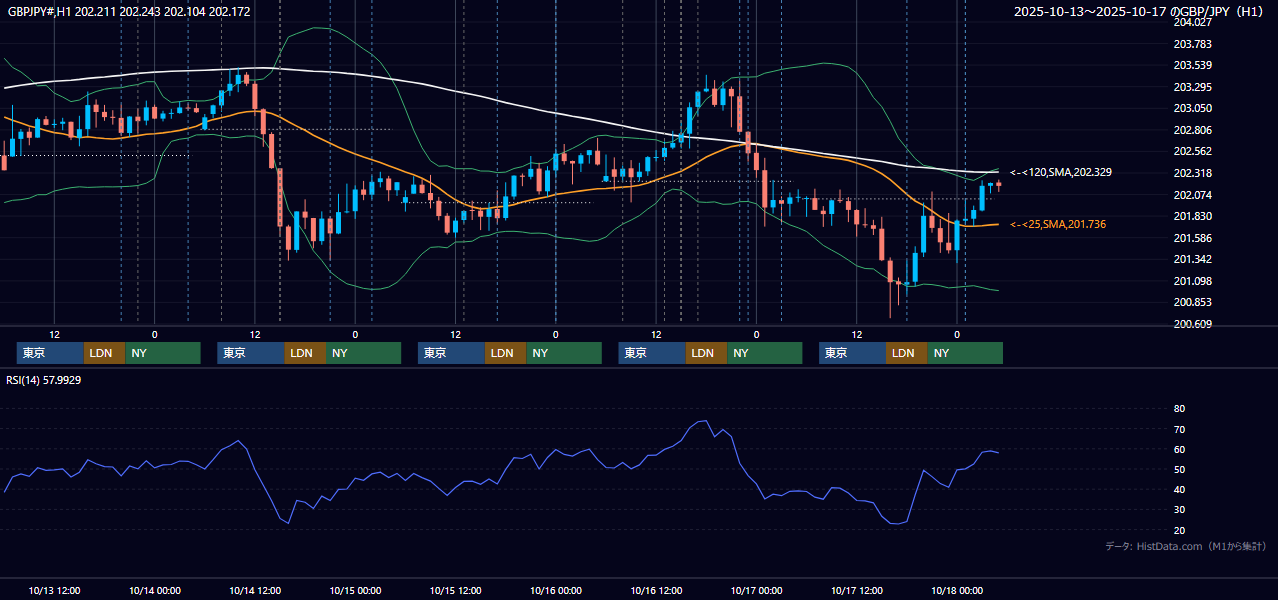This screenshot has height=600, width=1278.
Task: Click the 200.853 price axis label
Action: tap(1192, 302)
